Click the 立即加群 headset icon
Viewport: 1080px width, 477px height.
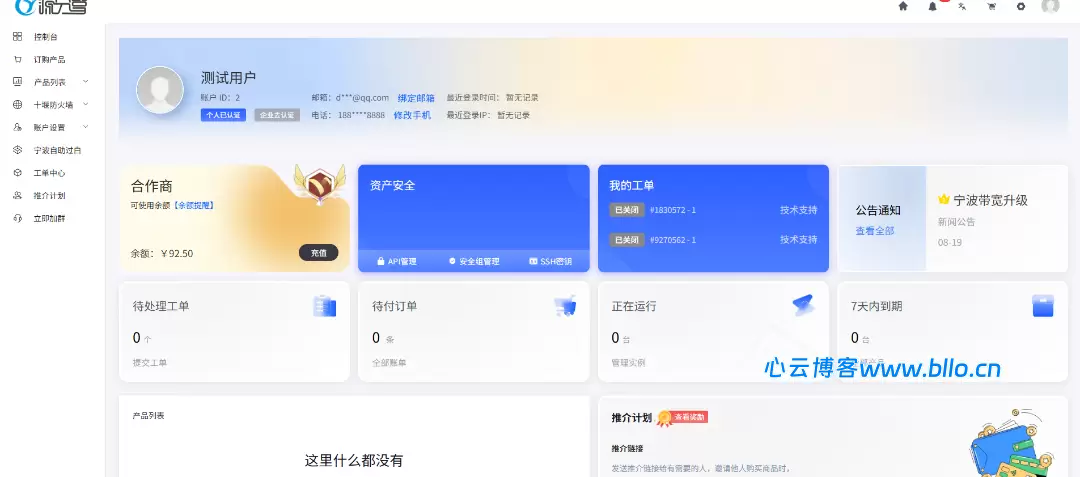[18, 218]
